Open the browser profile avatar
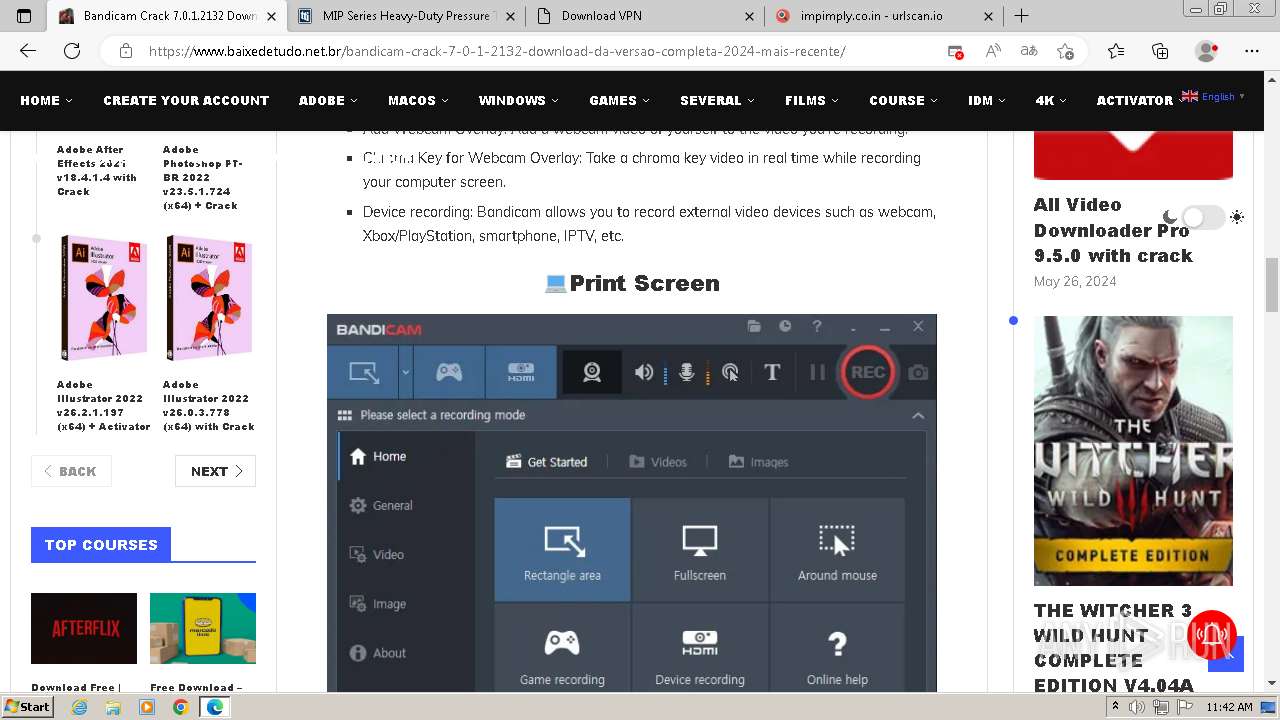The height and width of the screenshot is (720, 1280). [x=1207, y=51]
